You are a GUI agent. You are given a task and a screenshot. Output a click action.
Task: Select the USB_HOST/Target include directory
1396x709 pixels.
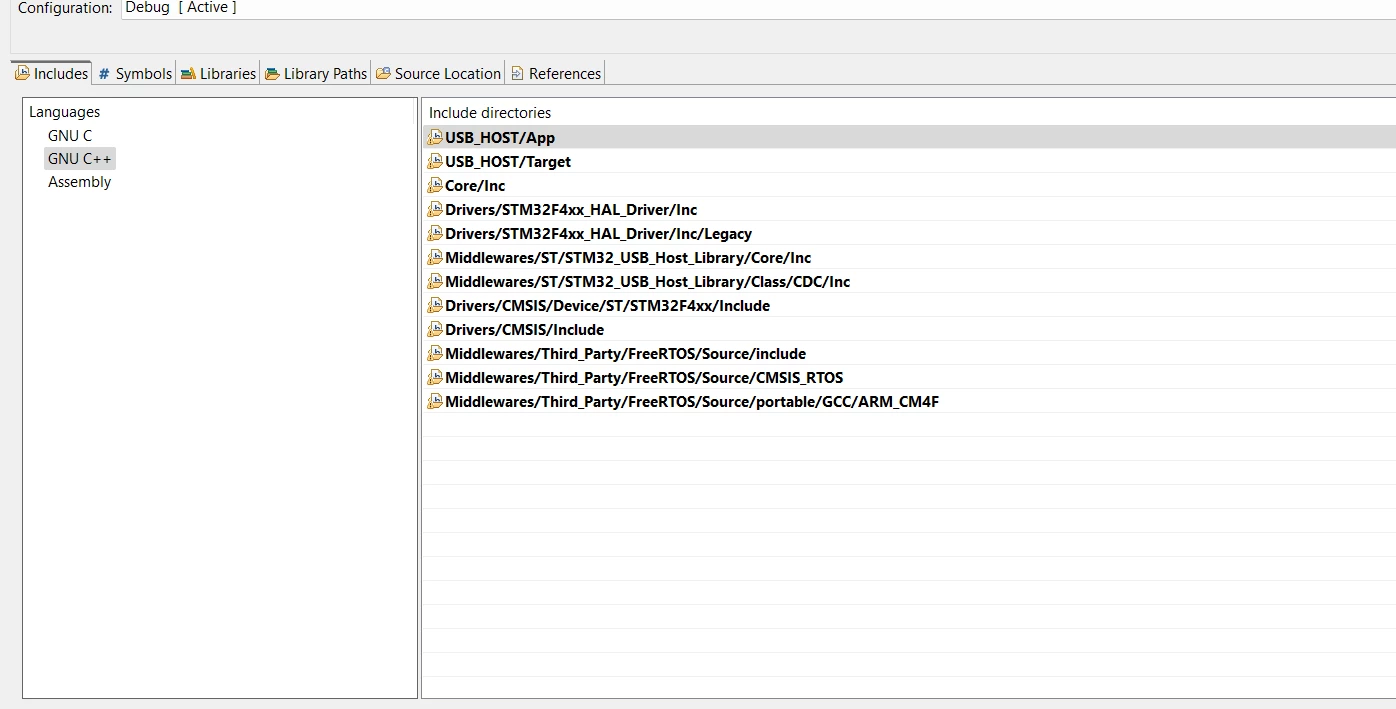pyautogui.click(x=909, y=161)
